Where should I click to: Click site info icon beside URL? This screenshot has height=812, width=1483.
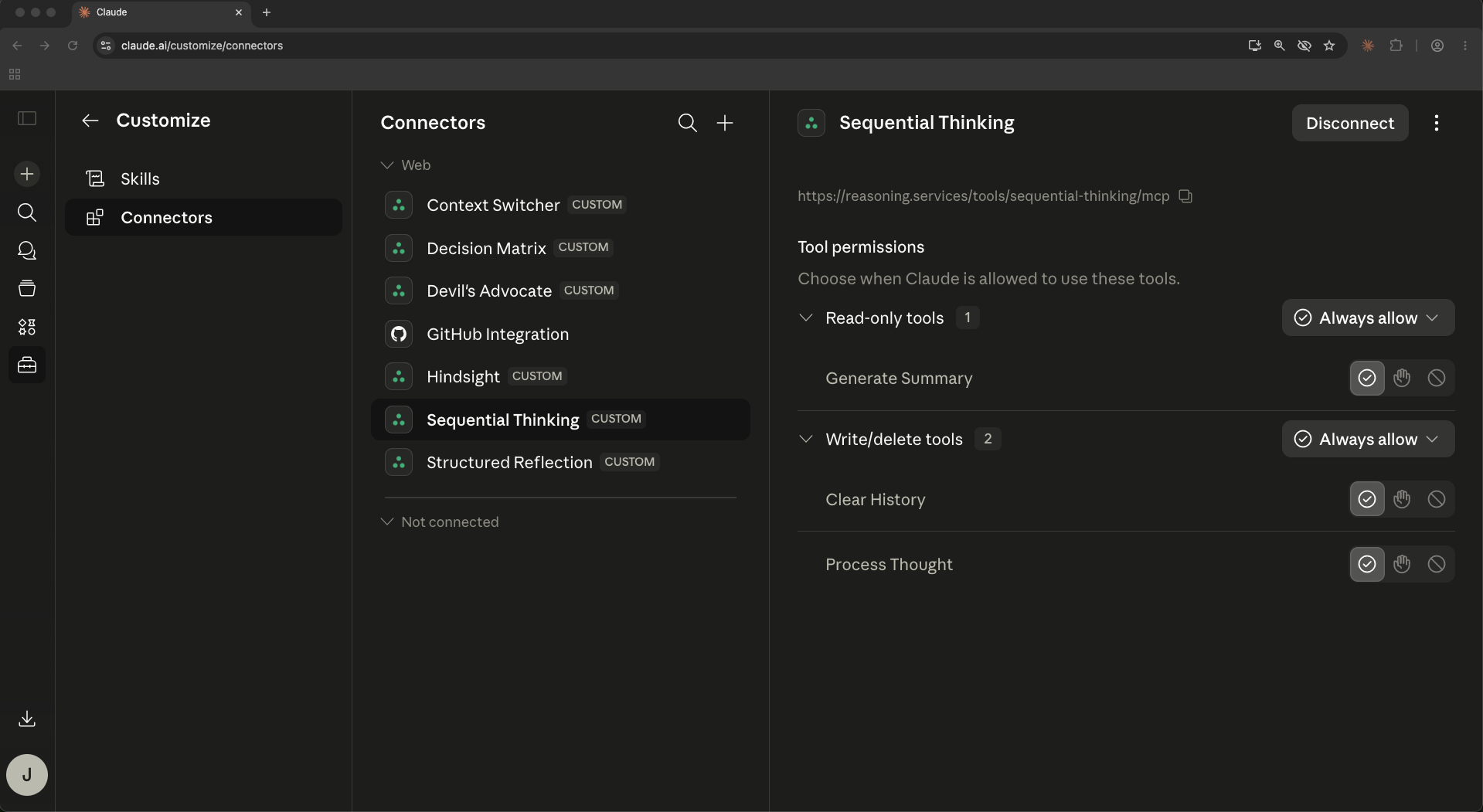pyautogui.click(x=106, y=46)
